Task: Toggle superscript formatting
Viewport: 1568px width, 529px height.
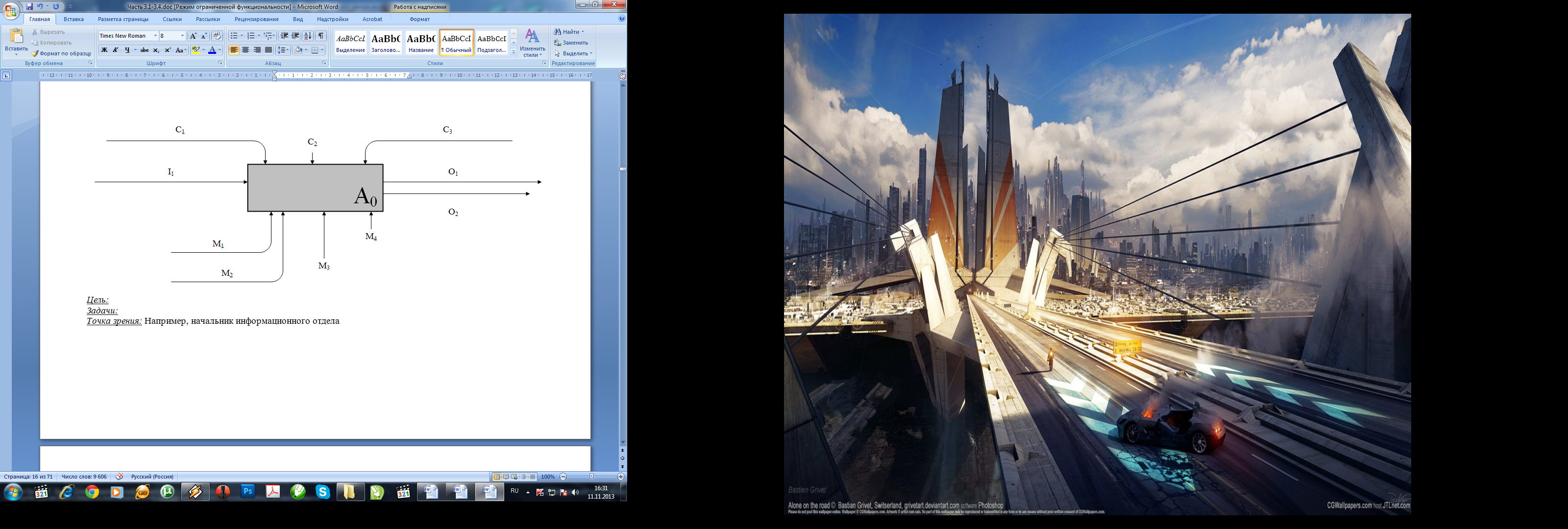Action: pyautogui.click(x=168, y=50)
